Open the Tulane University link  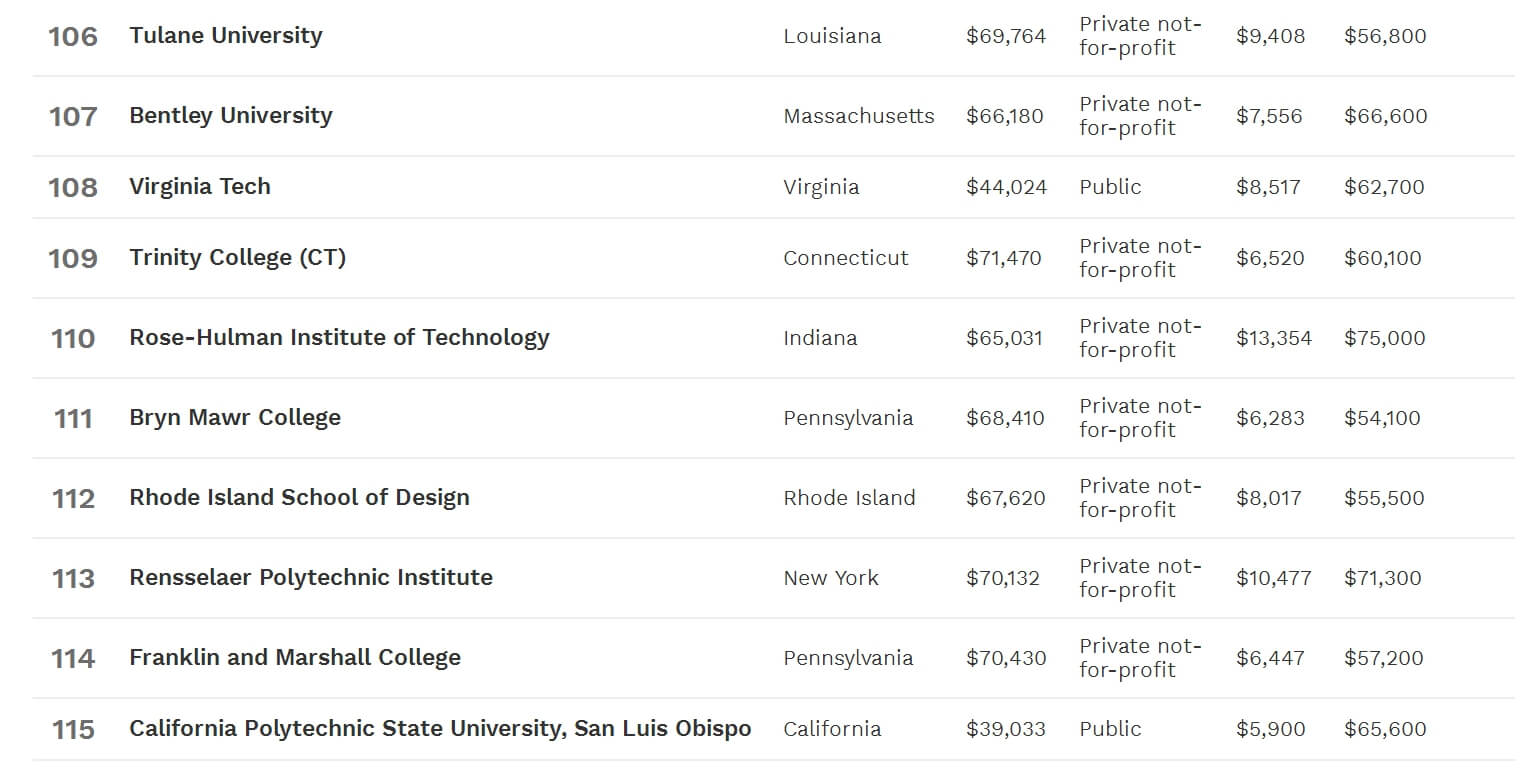(226, 36)
